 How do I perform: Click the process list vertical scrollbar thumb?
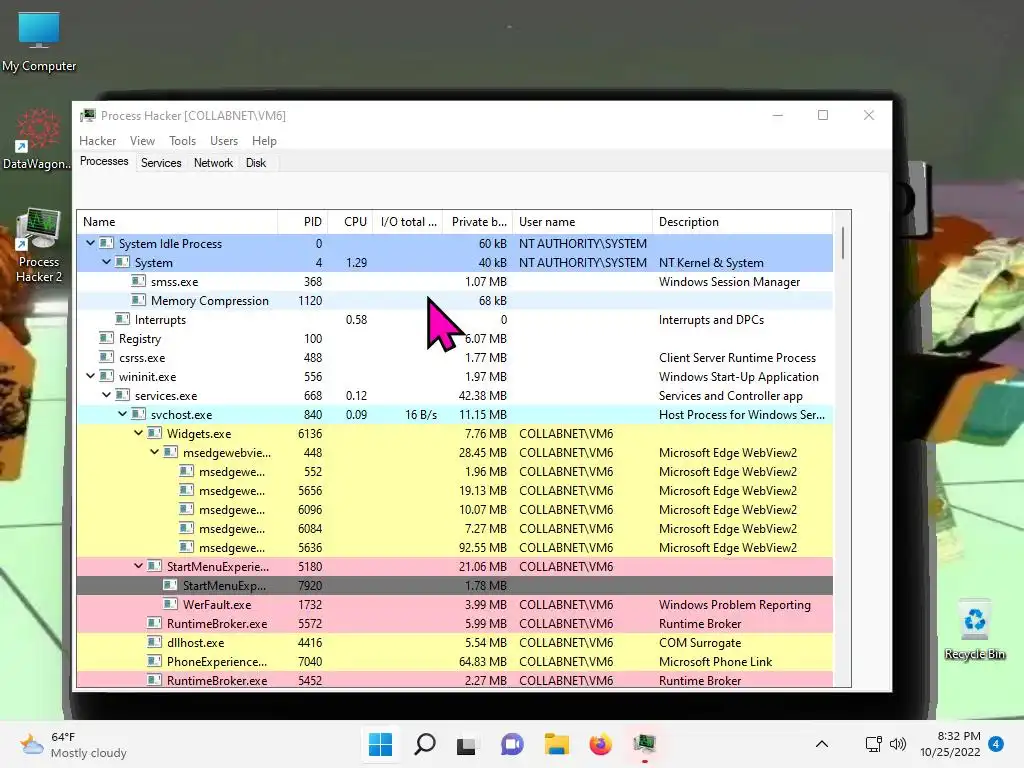(x=842, y=242)
